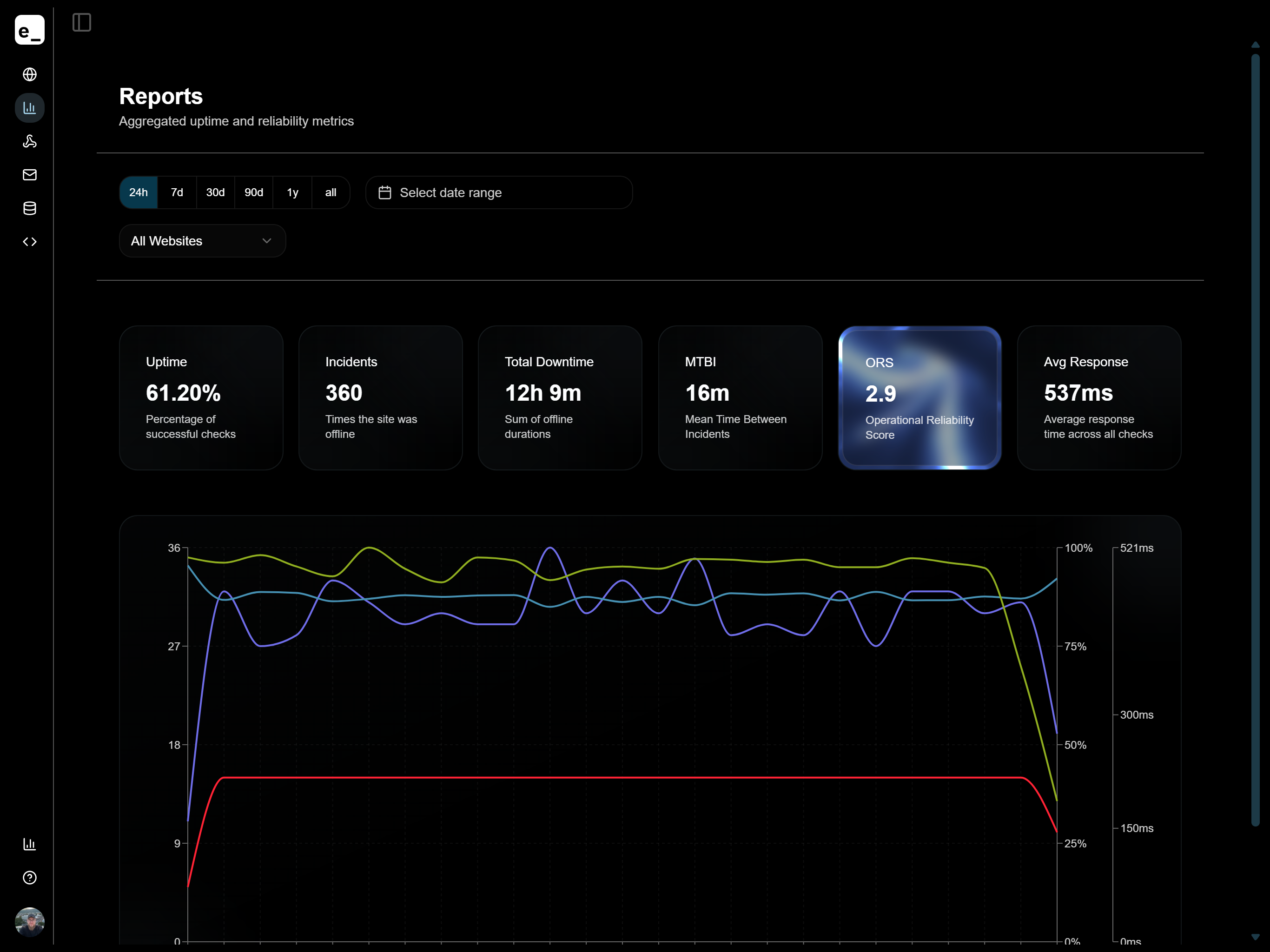The width and height of the screenshot is (1270, 952).
Task: Open the globe websites icon in sidebar
Action: (x=29, y=75)
